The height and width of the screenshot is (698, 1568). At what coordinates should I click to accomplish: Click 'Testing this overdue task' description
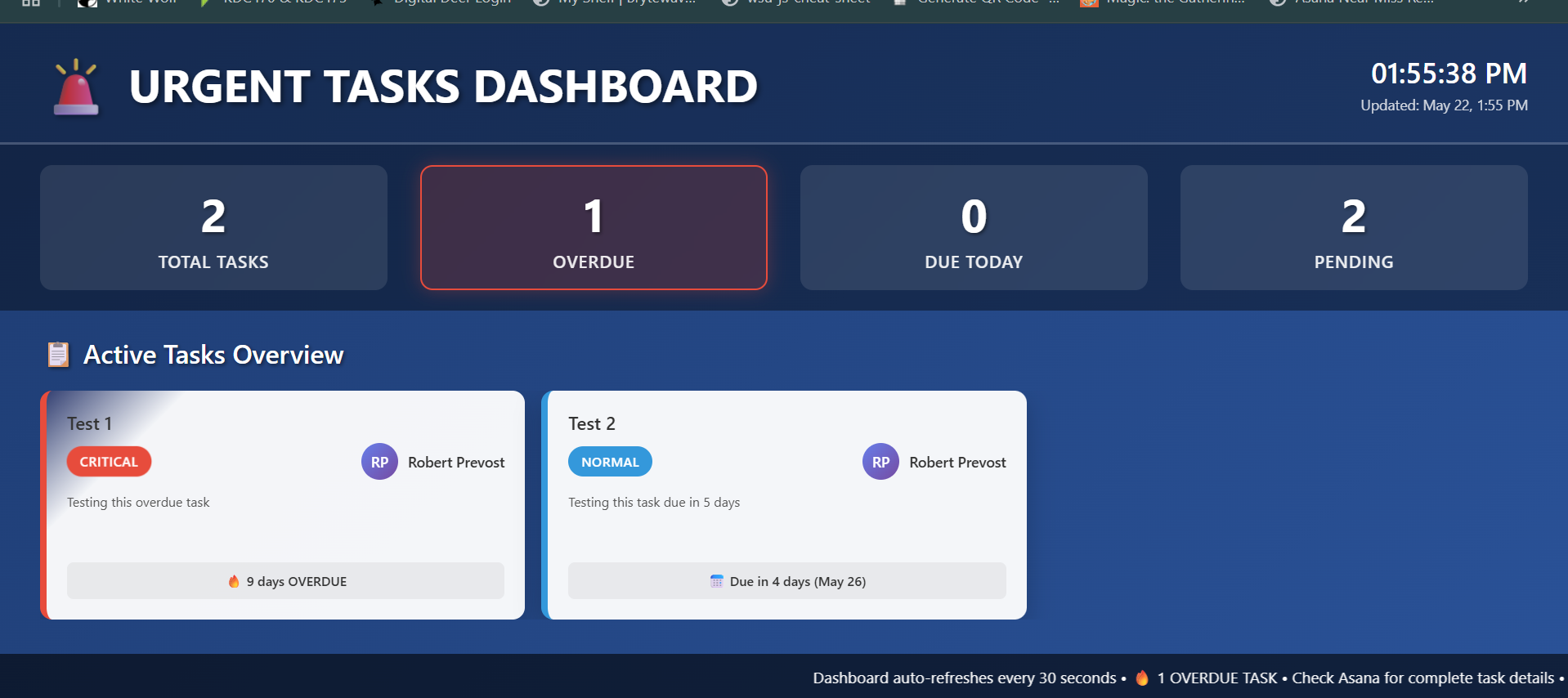pos(138,502)
